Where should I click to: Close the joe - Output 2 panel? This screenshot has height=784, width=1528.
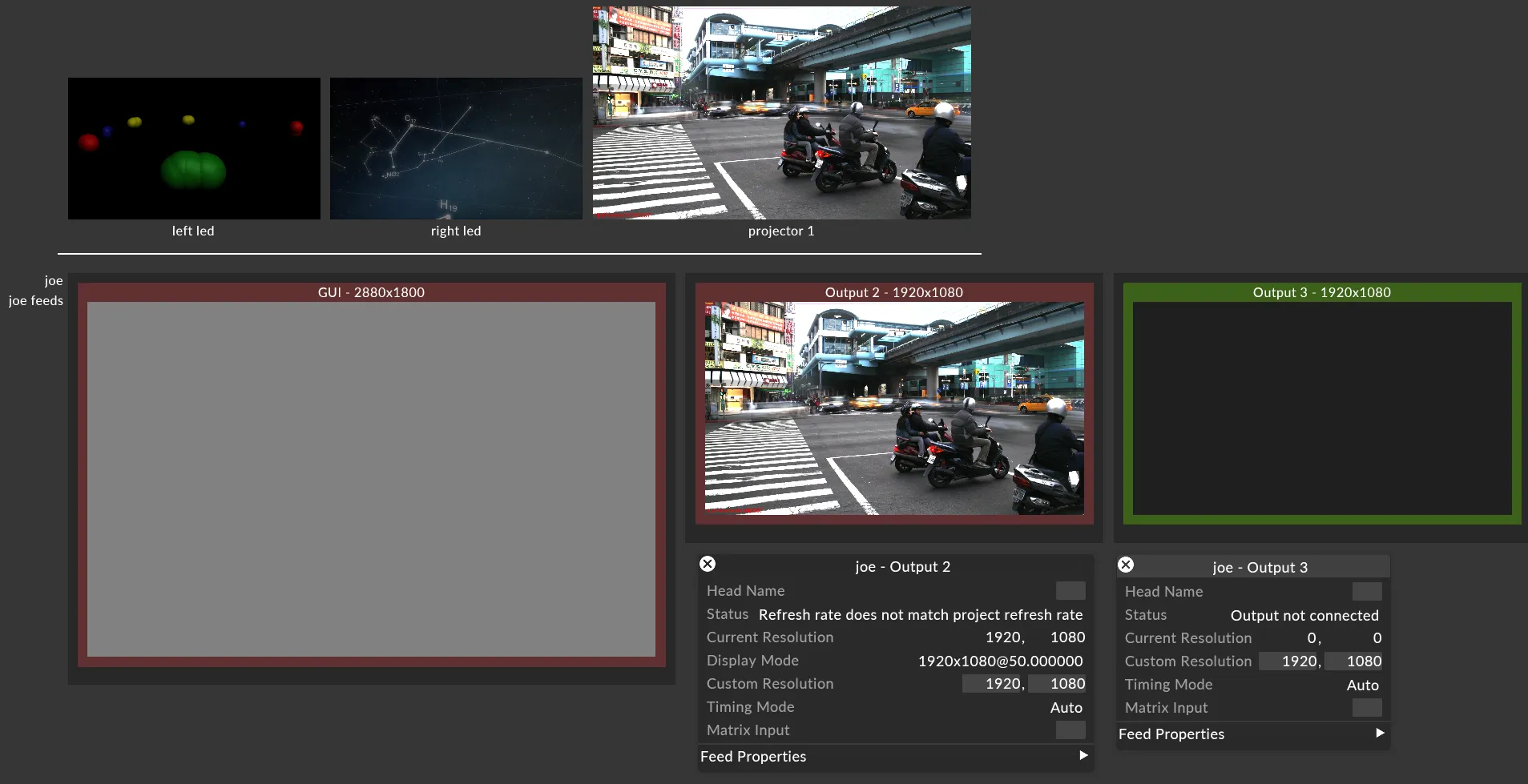(x=708, y=564)
